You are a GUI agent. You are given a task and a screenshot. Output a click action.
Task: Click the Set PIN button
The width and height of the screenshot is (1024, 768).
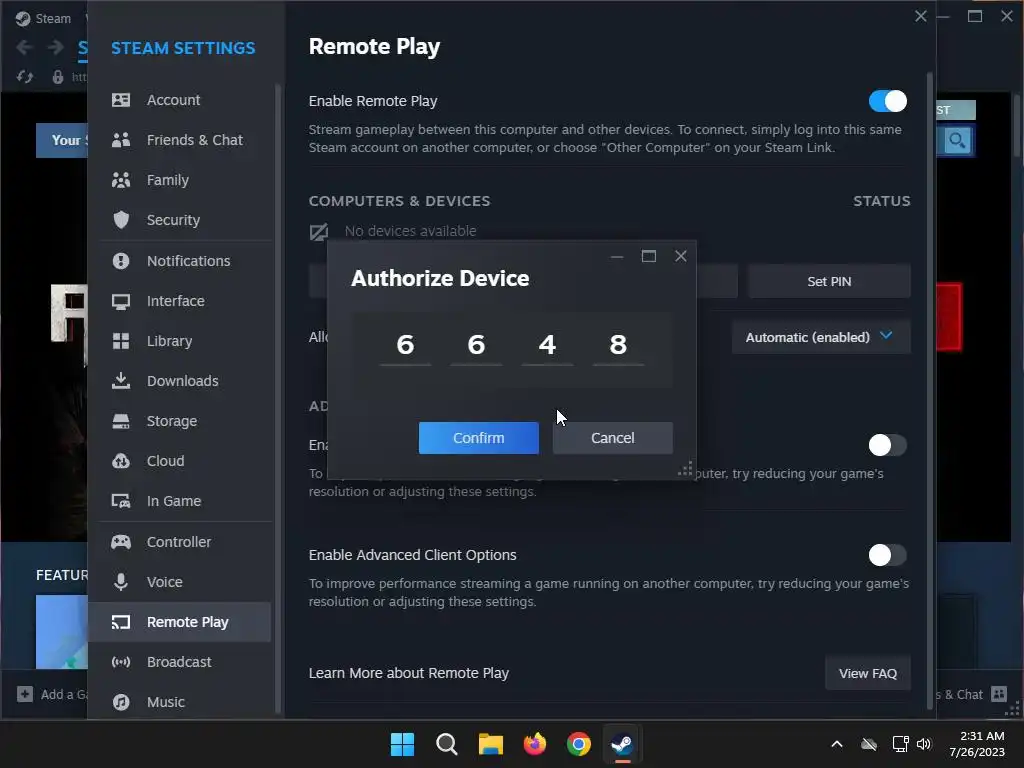click(x=829, y=281)
